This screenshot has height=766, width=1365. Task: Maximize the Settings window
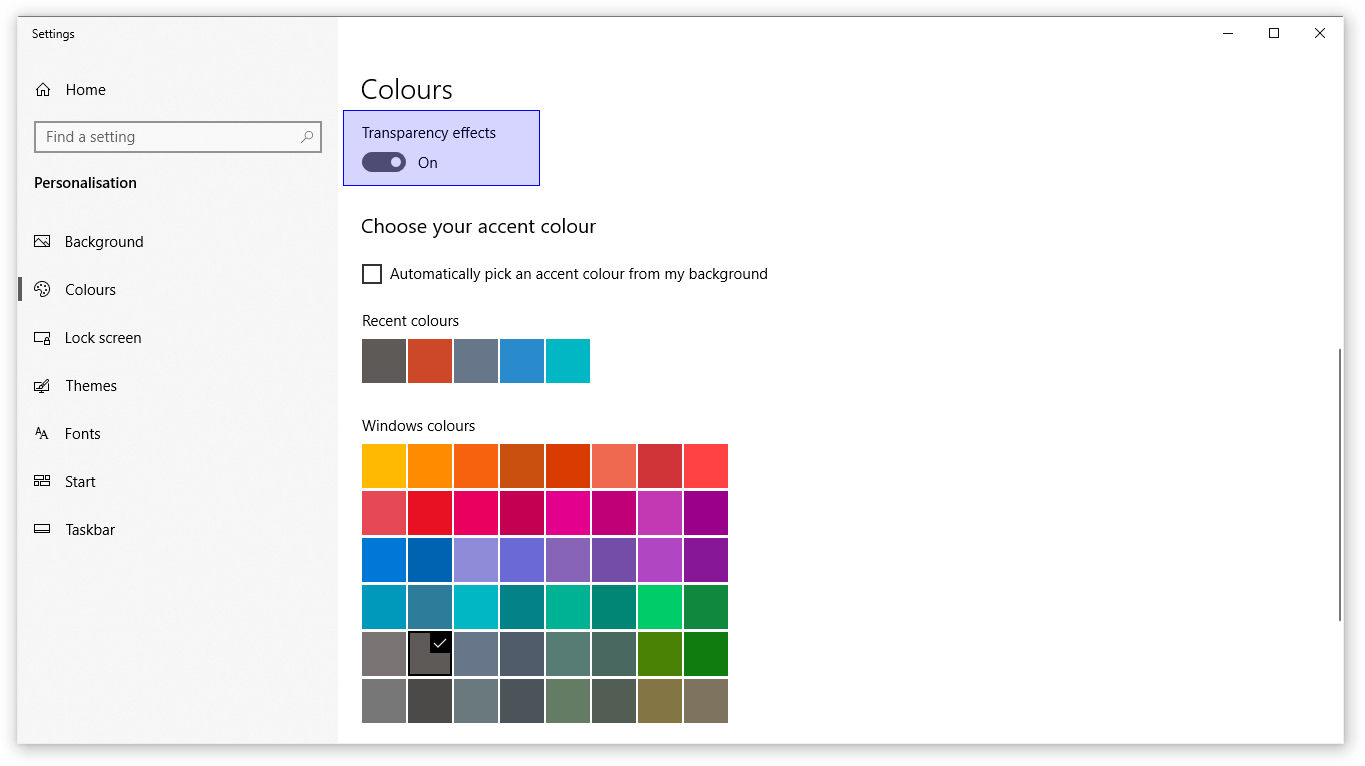pos(1274,33)
